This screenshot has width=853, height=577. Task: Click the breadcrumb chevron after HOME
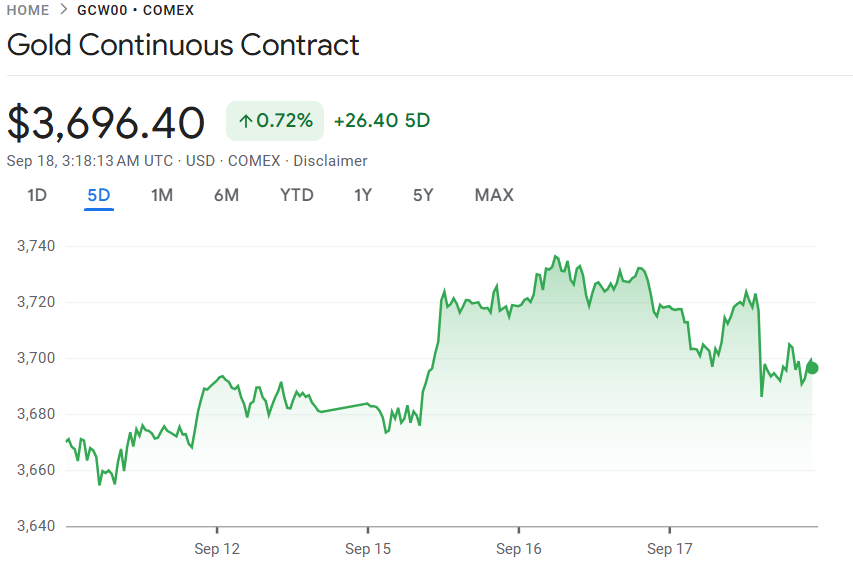tap(63, 10)
